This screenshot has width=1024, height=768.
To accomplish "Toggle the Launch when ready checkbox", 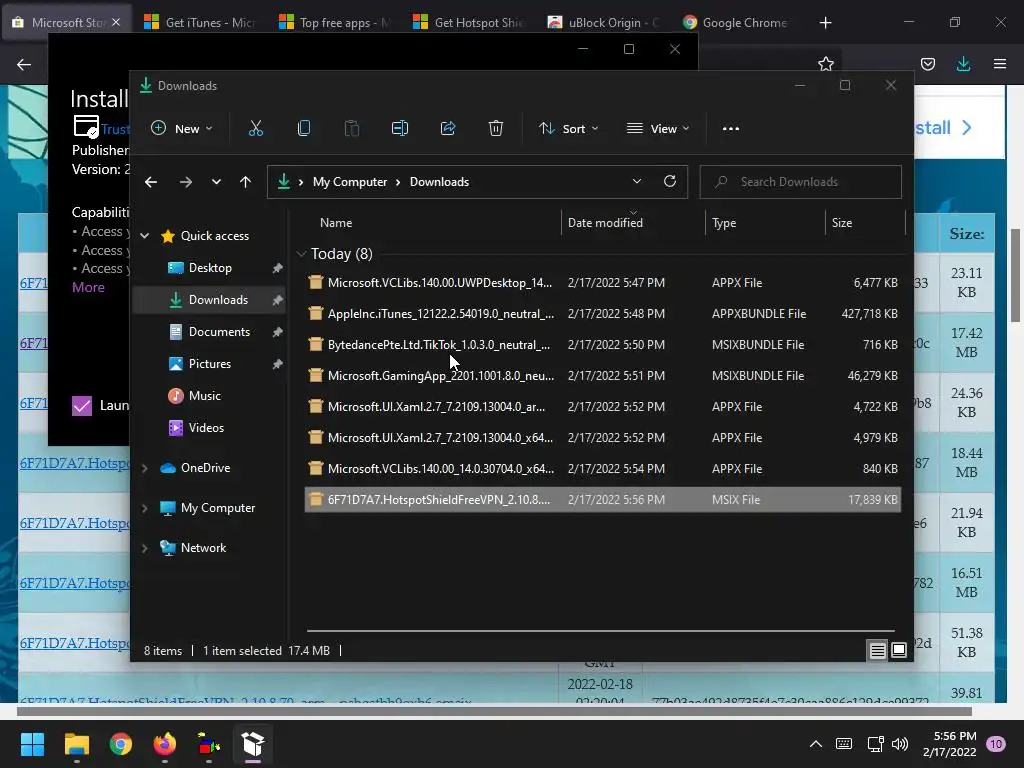I will [82, 406].
